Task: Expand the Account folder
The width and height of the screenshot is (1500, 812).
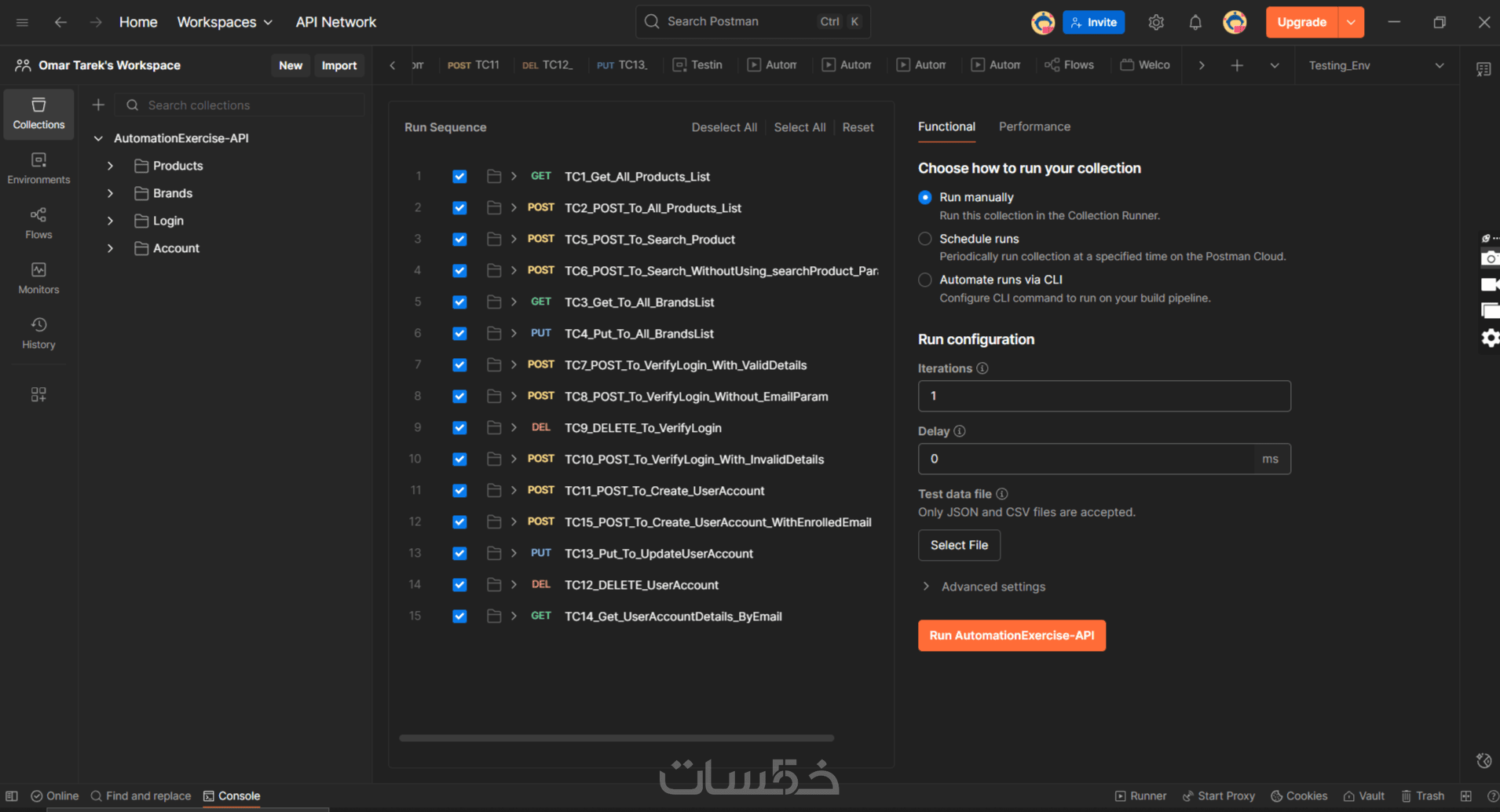Action: [111, 248]
